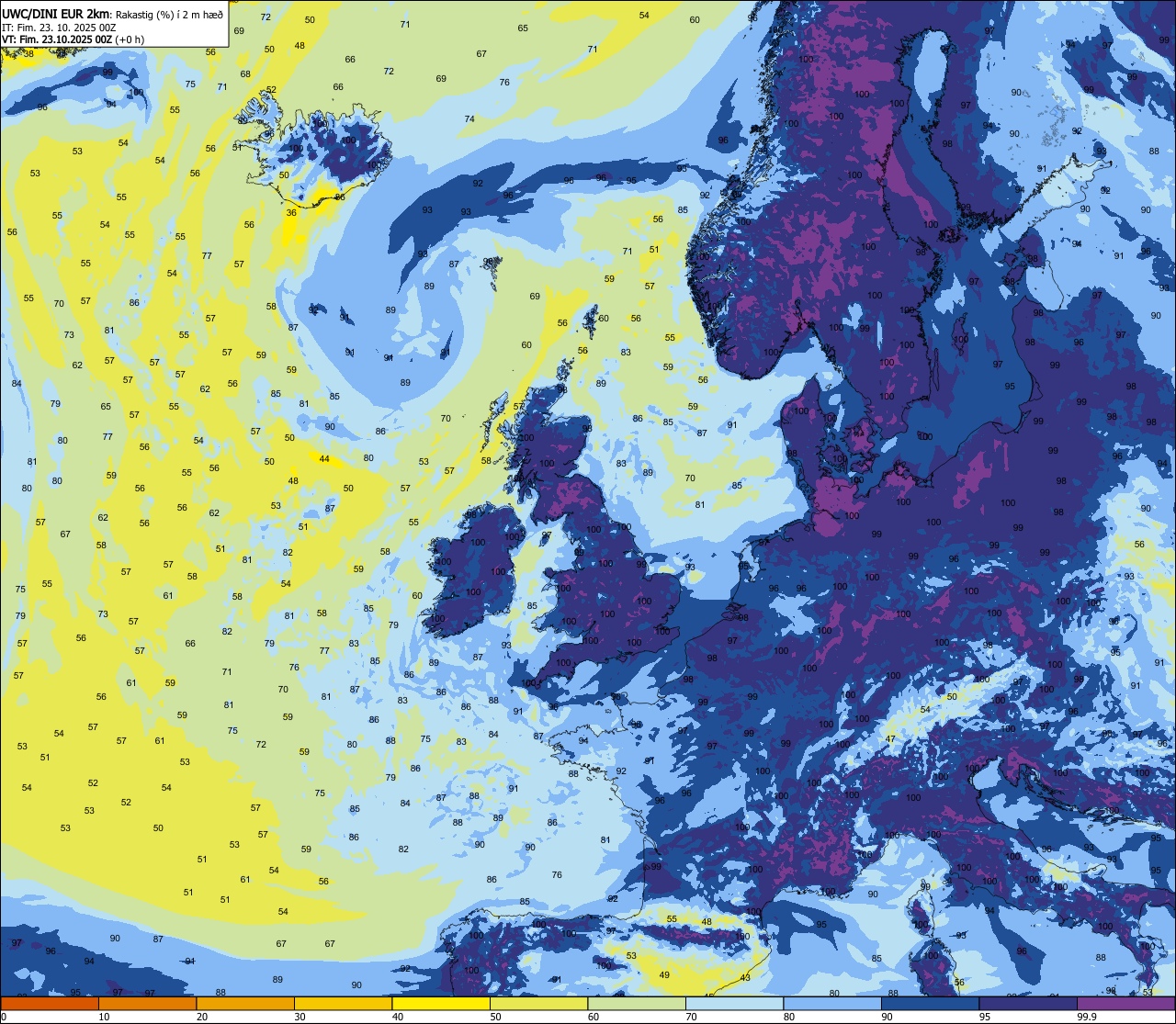Select the 40–50 % legend color segment
Viewport: 1176px width, 1024px height.
[x=441, y=1003]
